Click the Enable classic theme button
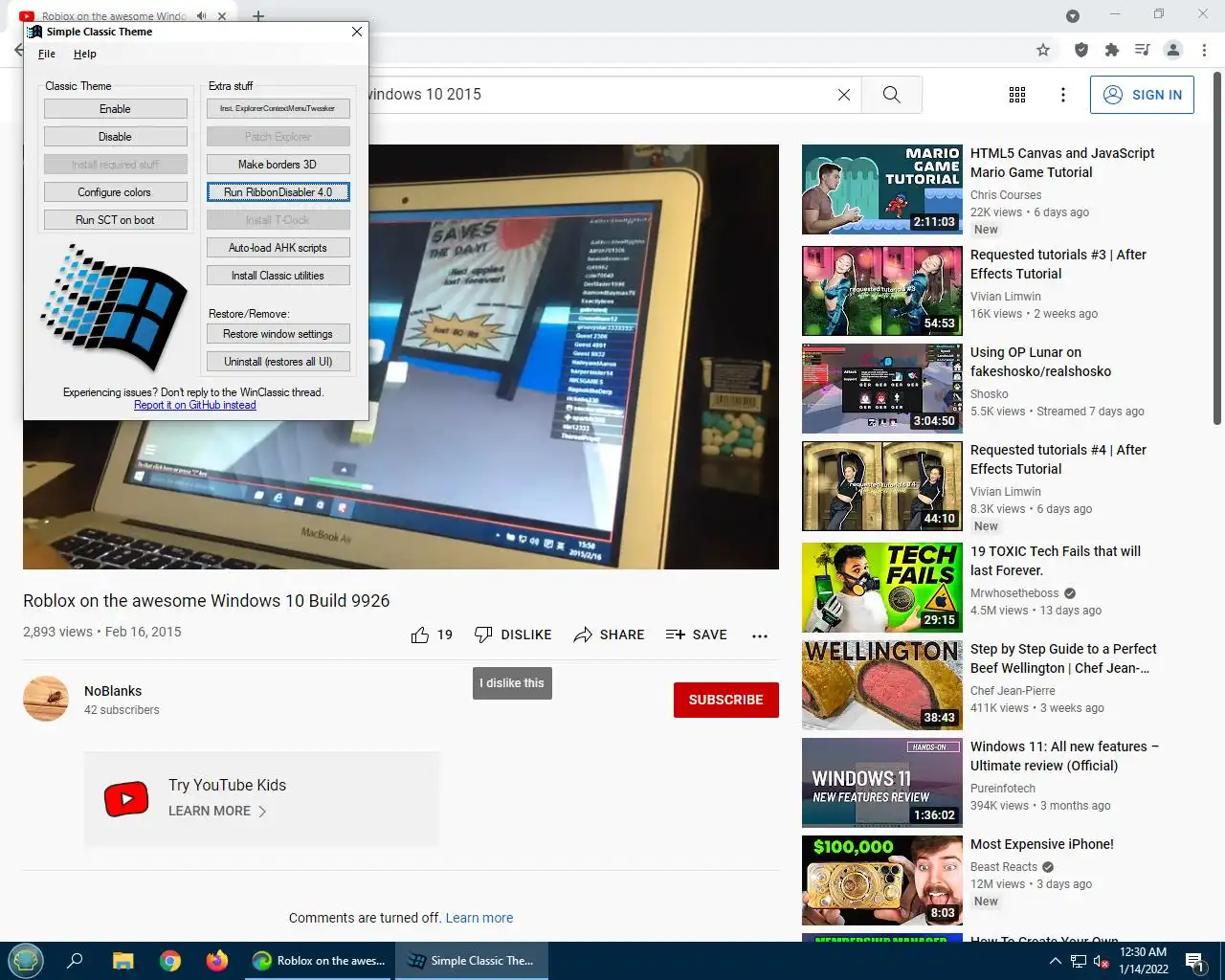This screenshot has width=1225, height=980. (115, 109)
